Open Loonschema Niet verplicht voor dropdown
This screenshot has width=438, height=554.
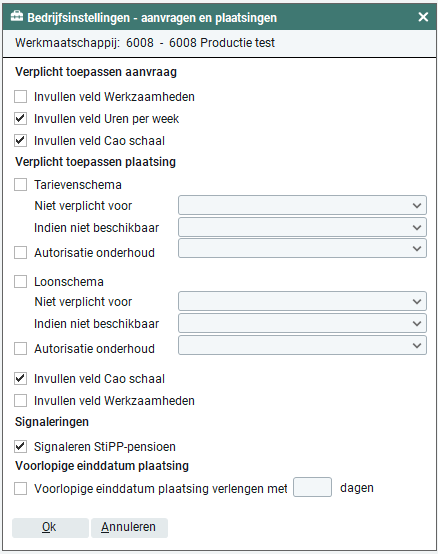[x=302, y=301]
